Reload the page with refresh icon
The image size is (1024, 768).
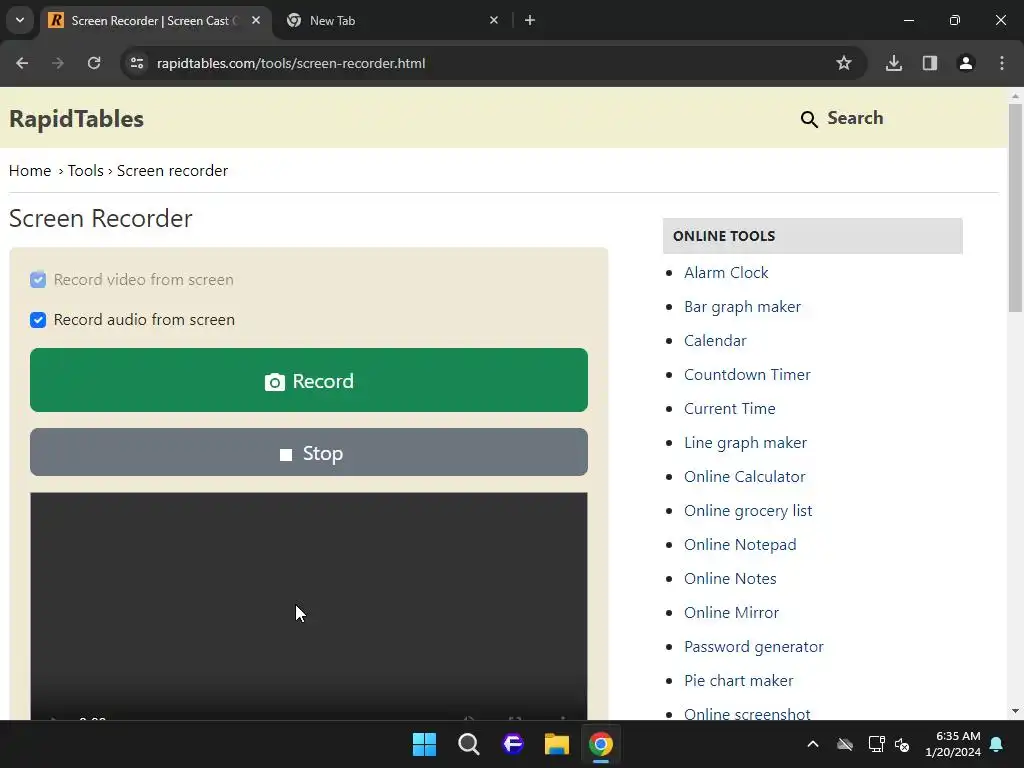pyautogui.click(x=94, y=63)
